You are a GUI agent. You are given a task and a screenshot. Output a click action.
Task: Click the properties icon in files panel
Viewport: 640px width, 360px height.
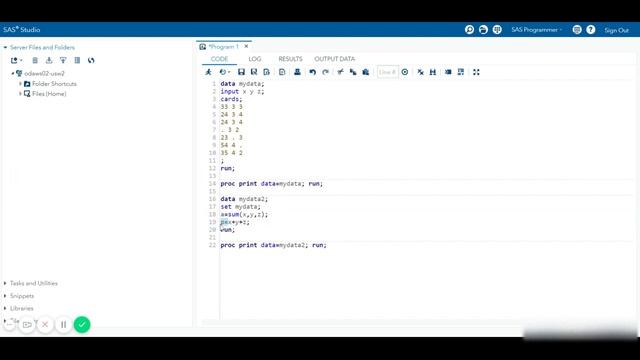pyautogui.click(x=77, y=60)
